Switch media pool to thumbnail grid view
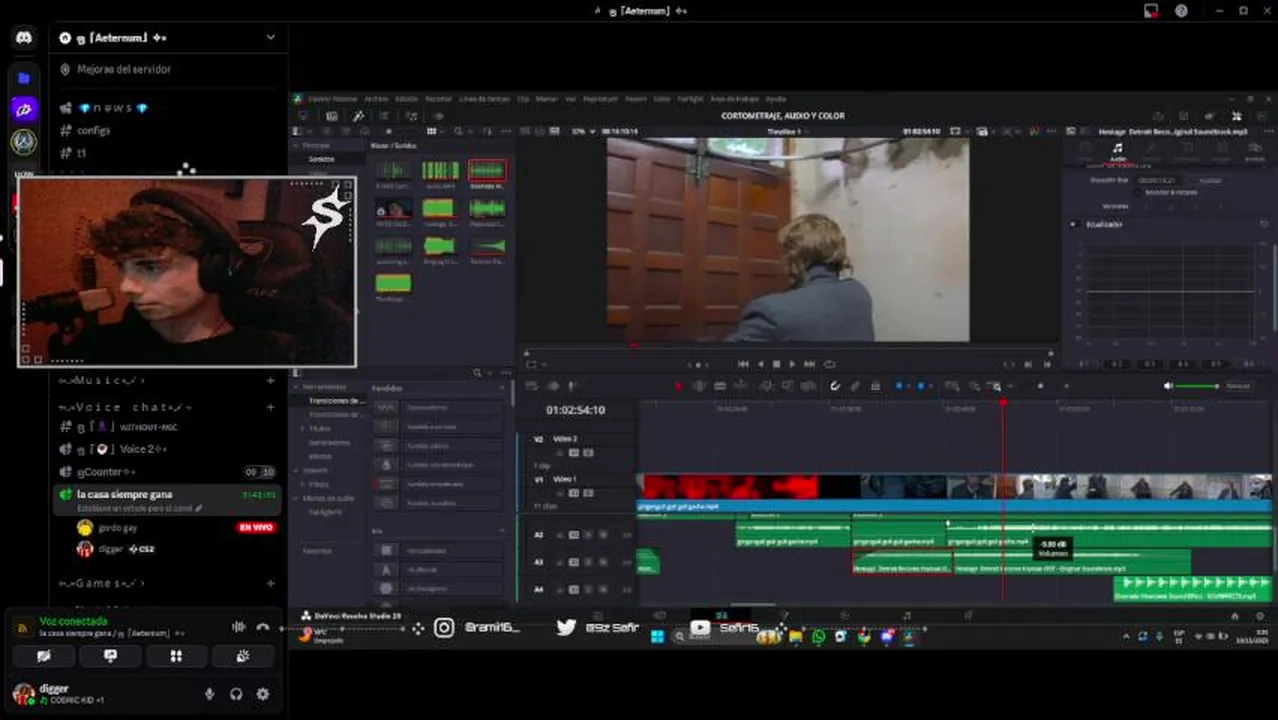The height and width of the screenshot is (720, 1278). [433, 131]
